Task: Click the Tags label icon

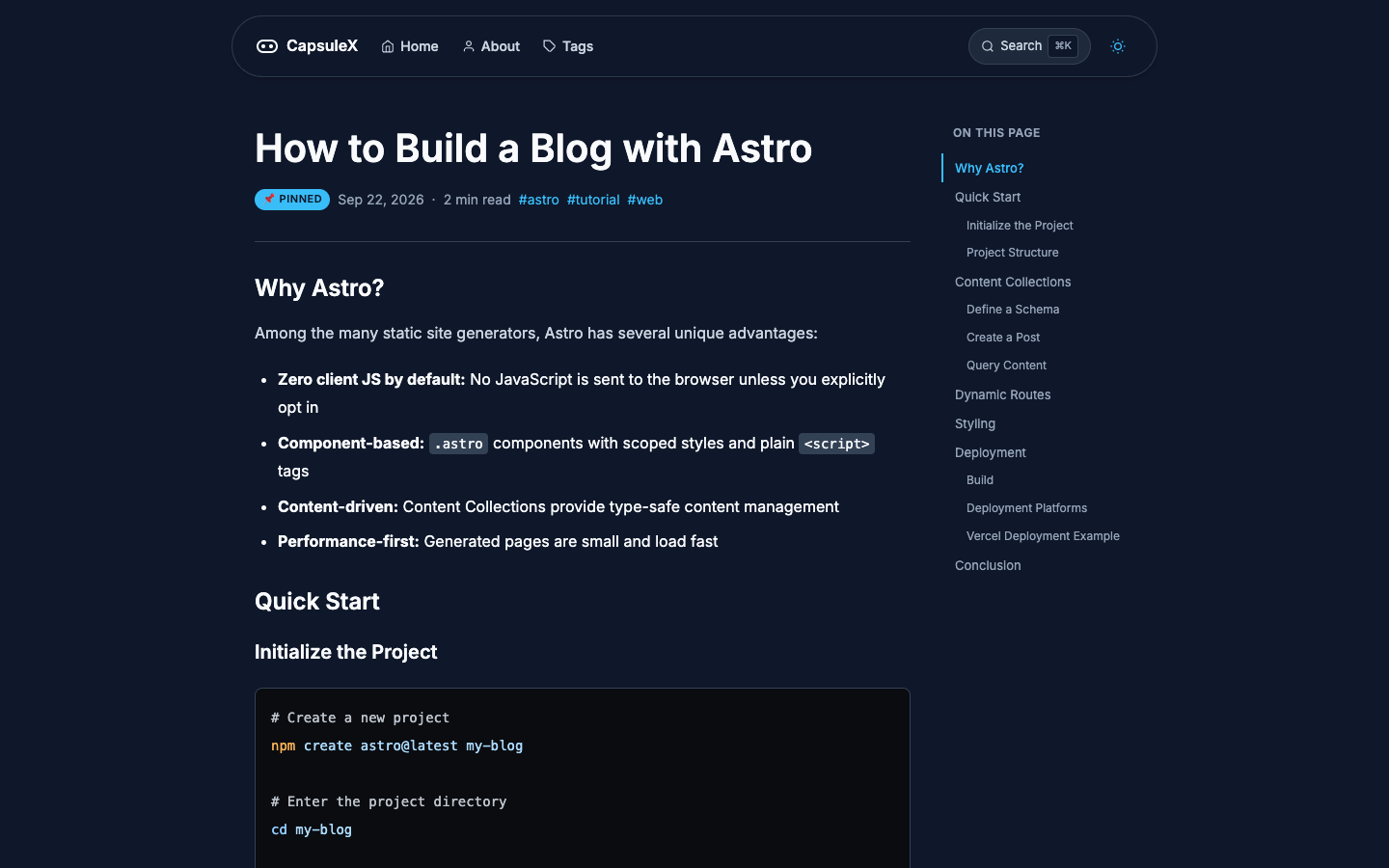Action: pos(550,46)
